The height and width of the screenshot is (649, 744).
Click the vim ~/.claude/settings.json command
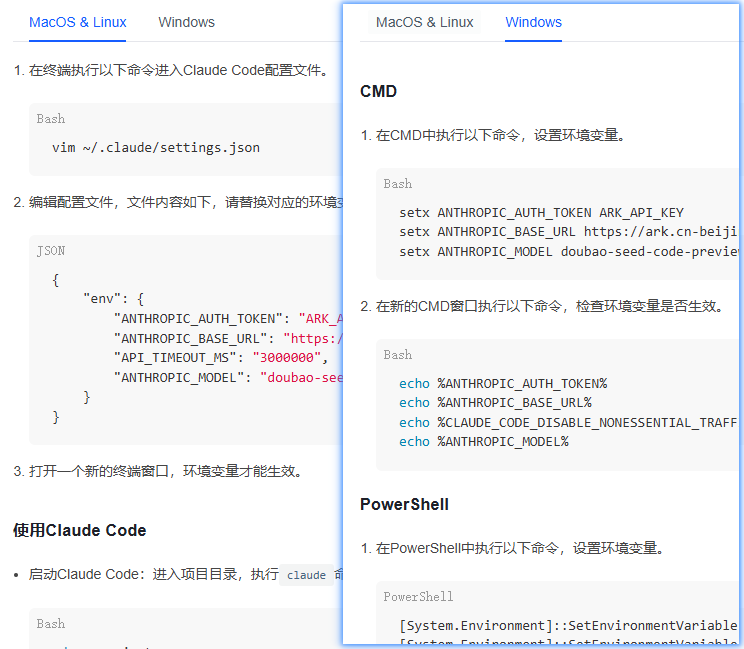click(156, 148)
